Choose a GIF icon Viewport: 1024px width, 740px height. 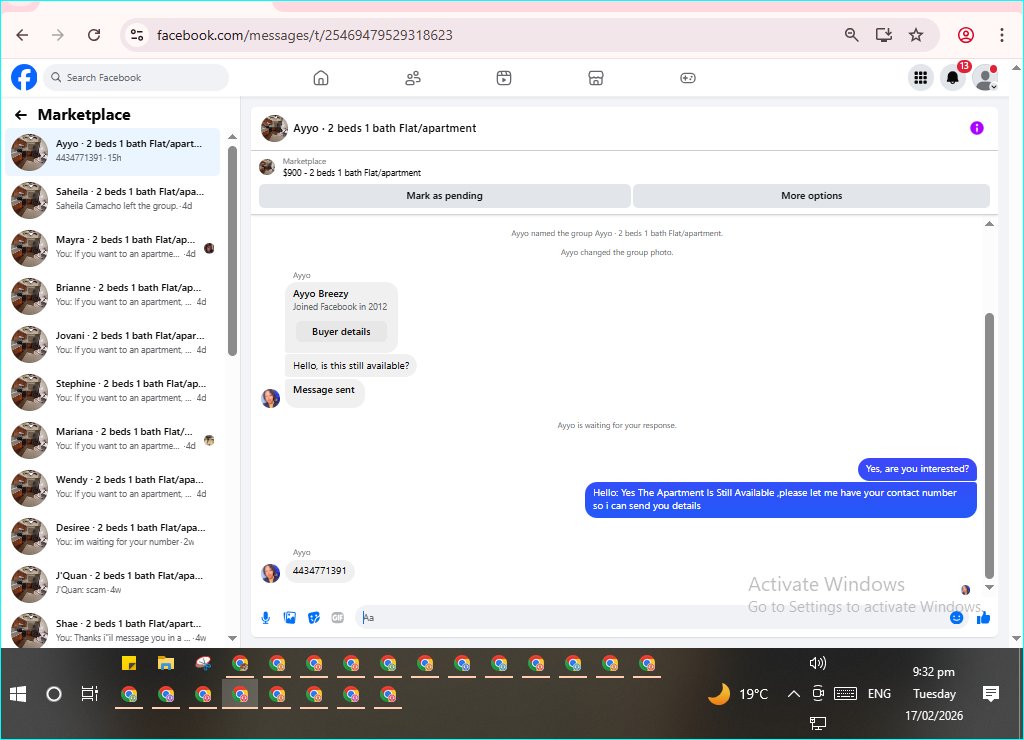pos(338,617)
